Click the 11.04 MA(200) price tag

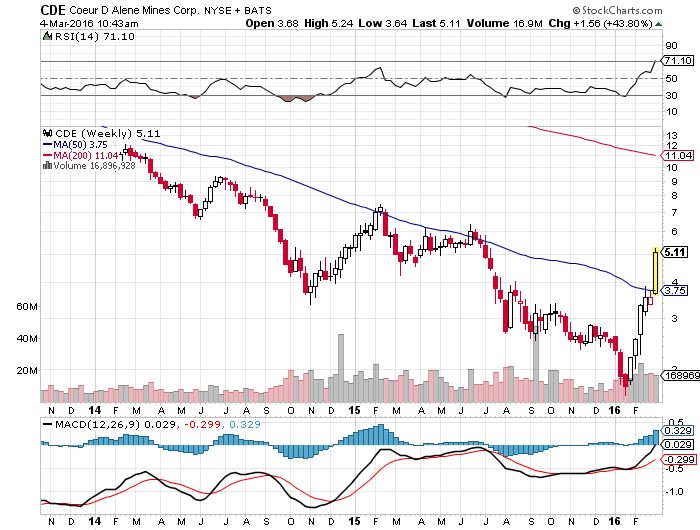click(x=677, y=155)
